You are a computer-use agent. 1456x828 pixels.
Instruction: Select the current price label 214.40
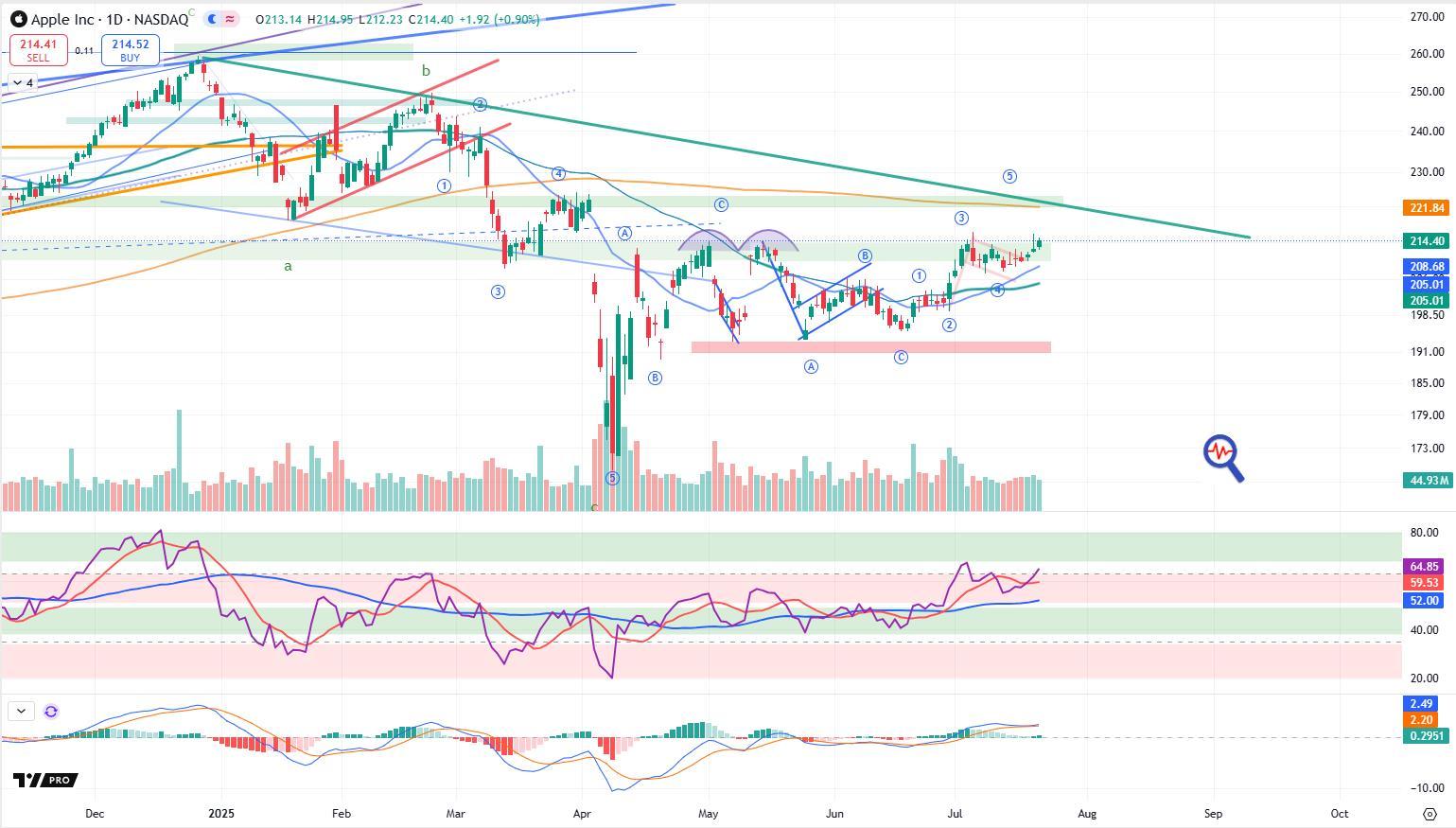[1427, 240]
